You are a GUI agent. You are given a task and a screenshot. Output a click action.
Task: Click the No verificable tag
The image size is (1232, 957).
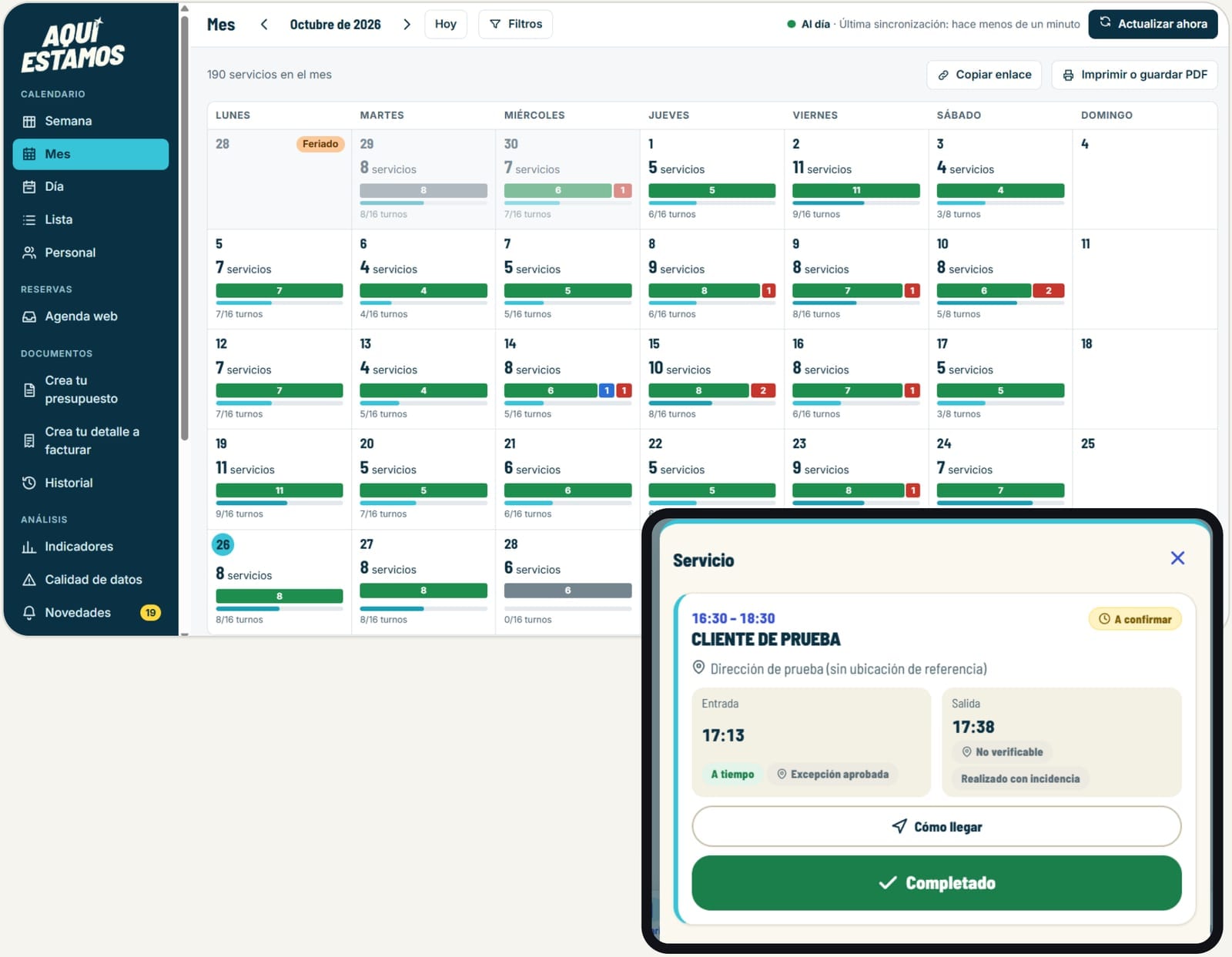pos(1003,752)
